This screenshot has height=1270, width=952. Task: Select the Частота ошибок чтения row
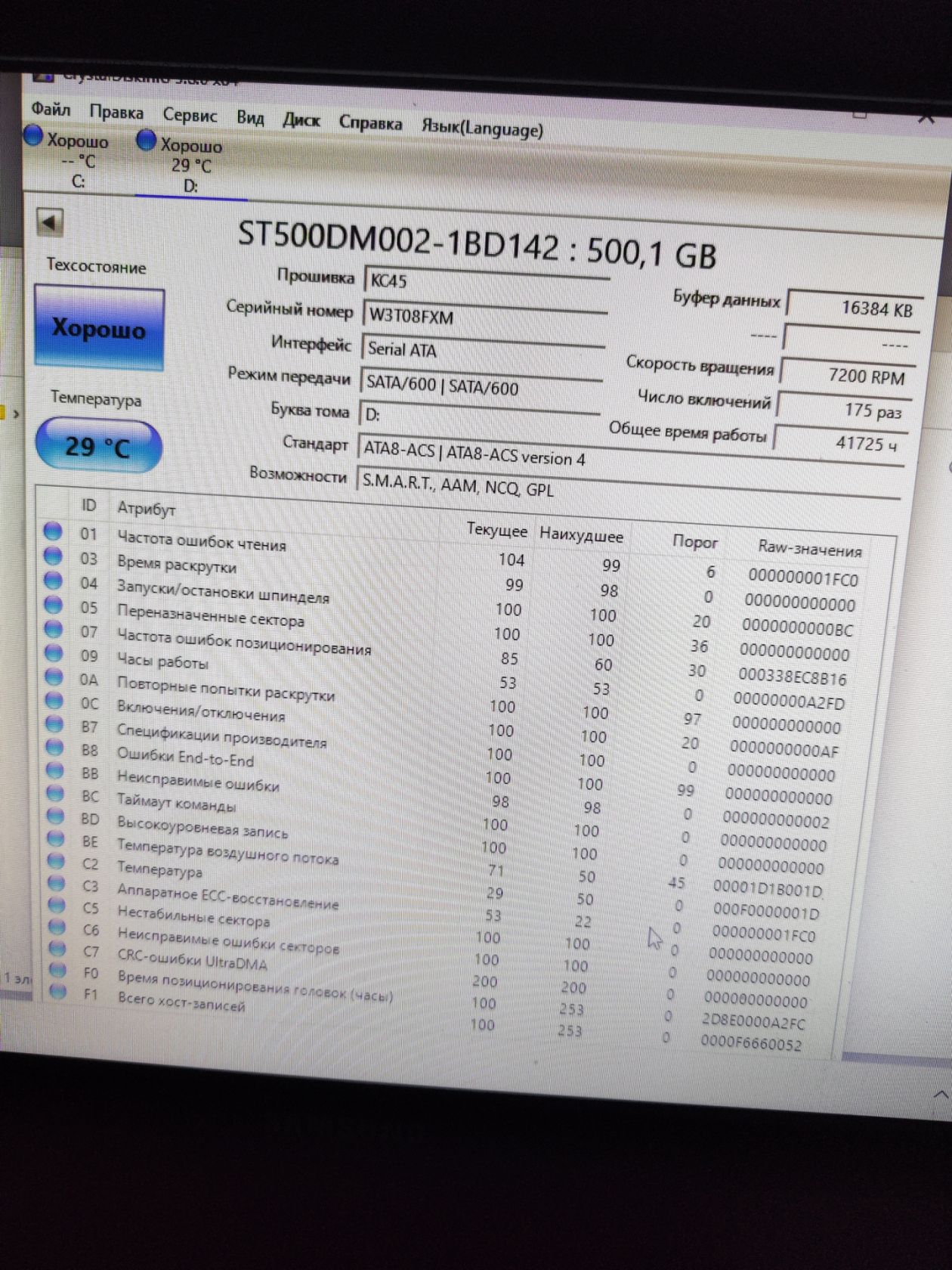point(453,556)
